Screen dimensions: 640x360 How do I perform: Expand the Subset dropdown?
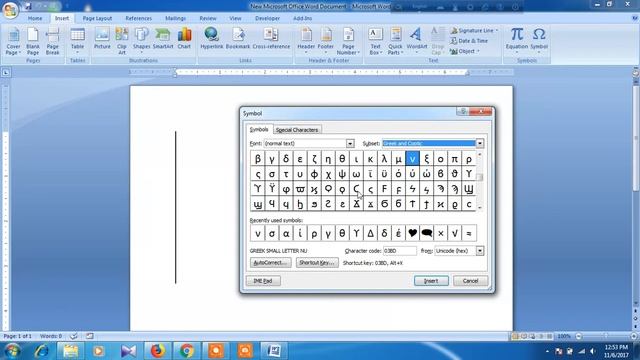480,143
